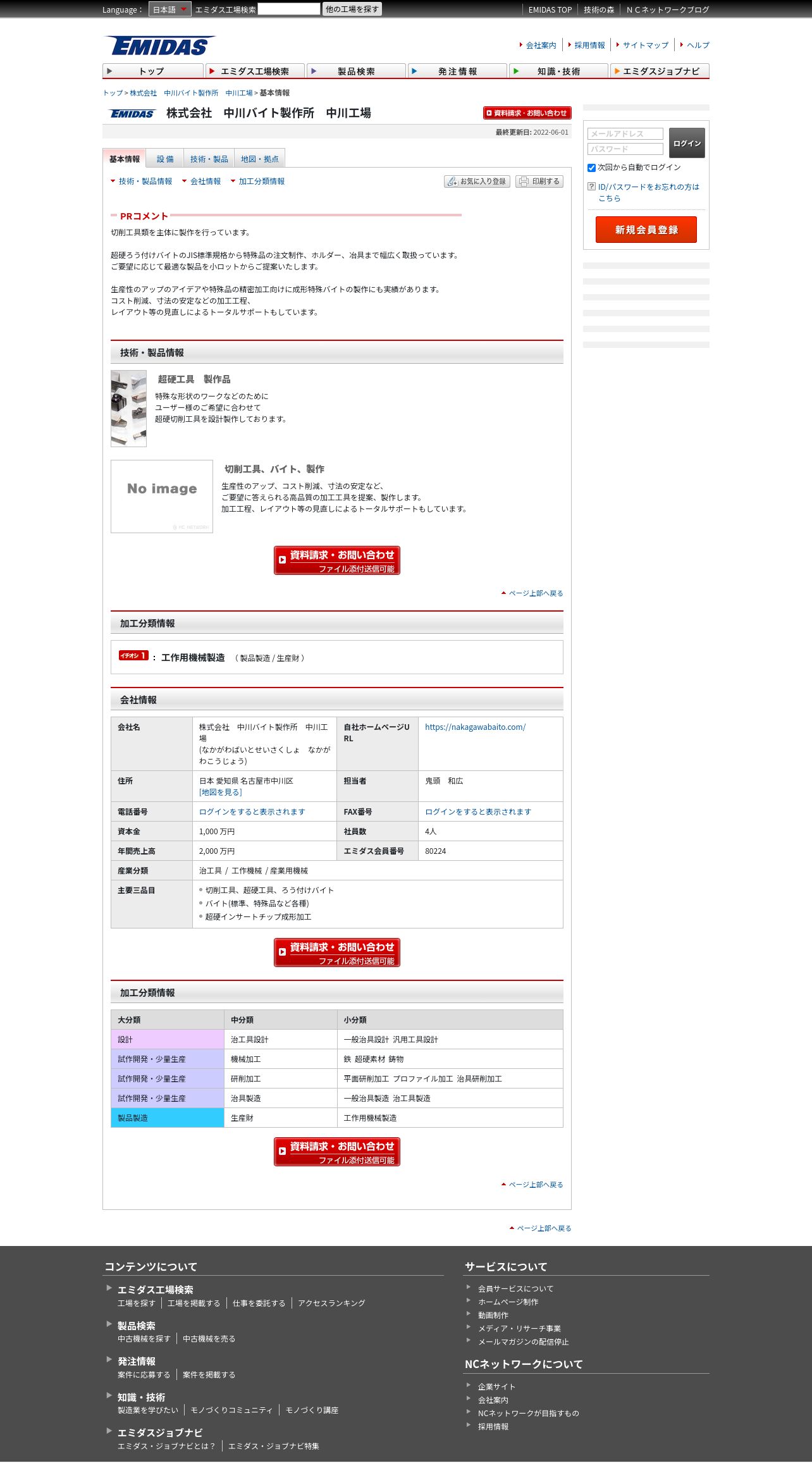Open footer ホームページ制作 link
Screen dimensions: 812x1468
(x=508, y=1302)
